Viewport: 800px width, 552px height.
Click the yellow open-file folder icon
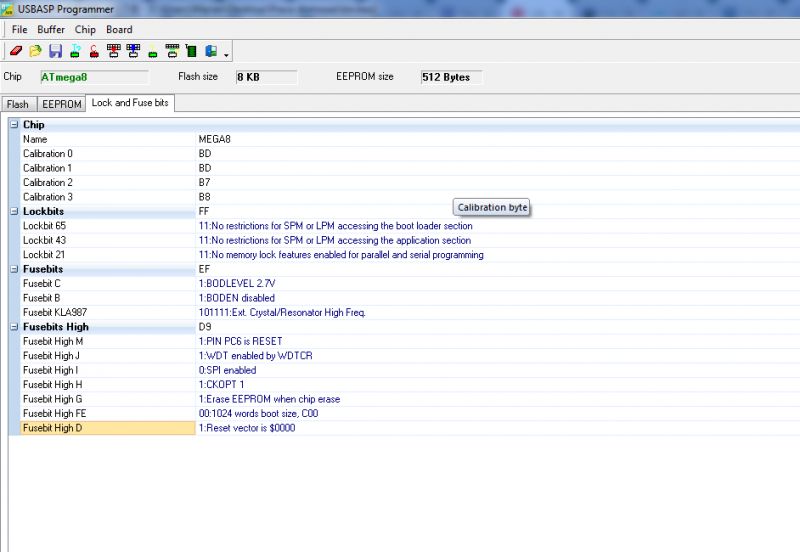35,51
